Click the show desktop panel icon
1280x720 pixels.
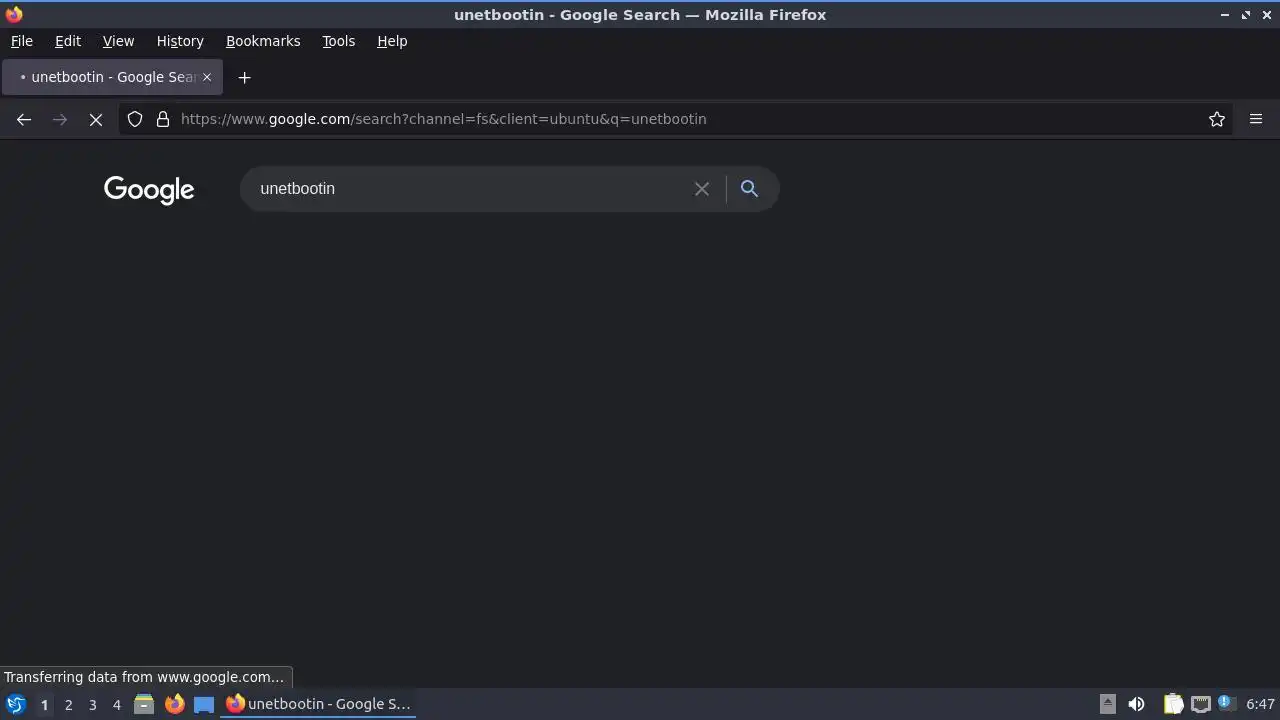point(204,704)
